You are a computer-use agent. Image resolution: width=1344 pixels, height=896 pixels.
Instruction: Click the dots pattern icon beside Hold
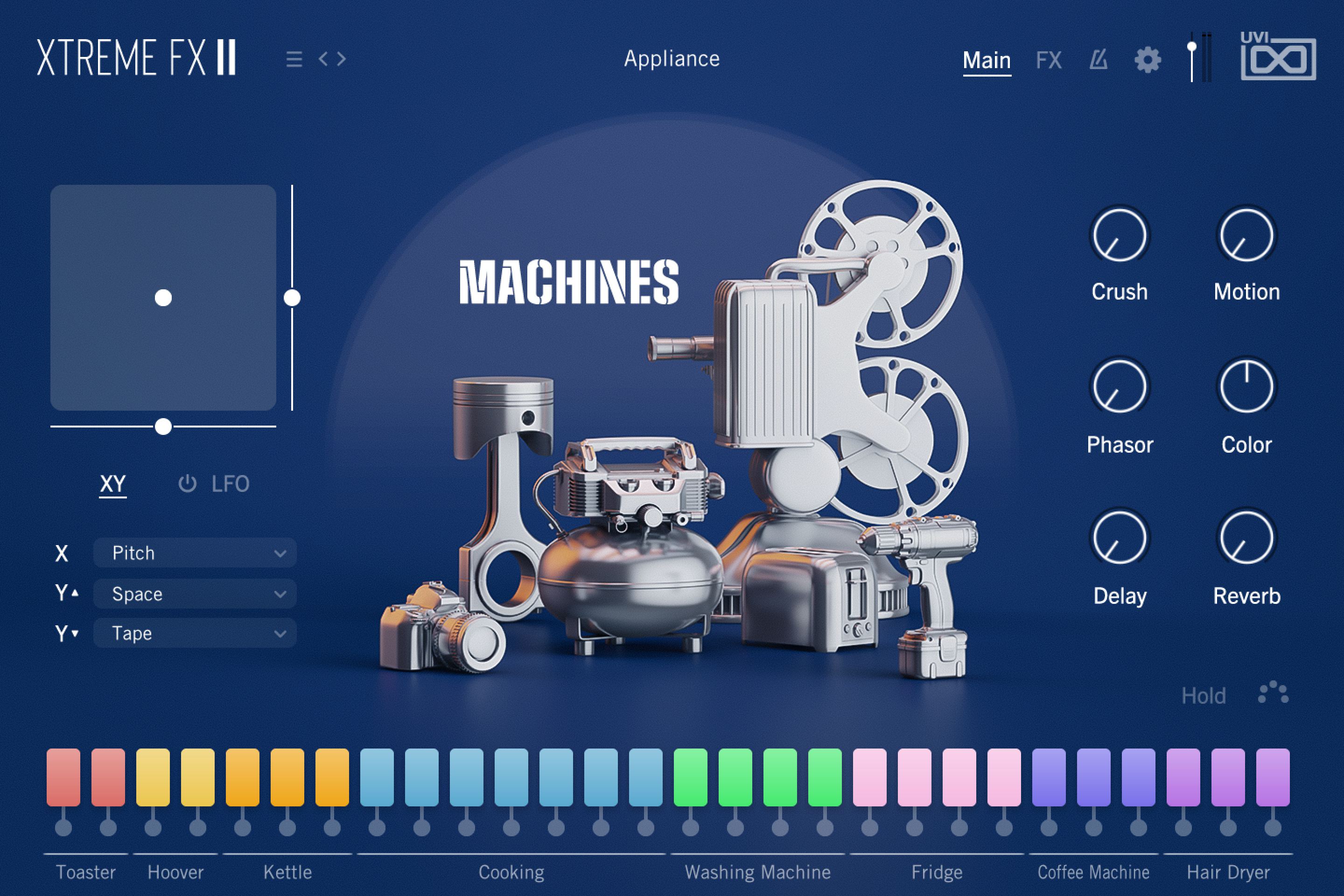click(x=1274, y=693)
